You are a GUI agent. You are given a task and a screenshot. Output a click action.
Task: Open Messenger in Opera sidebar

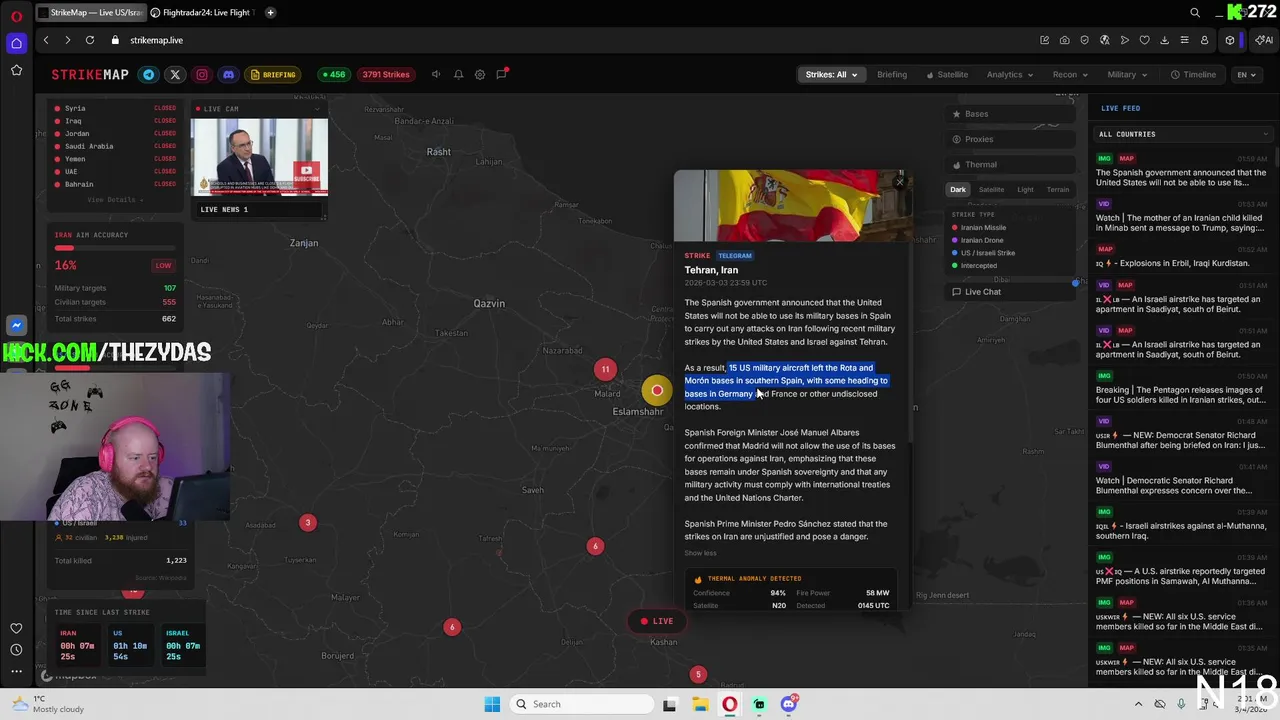point(16,325)
